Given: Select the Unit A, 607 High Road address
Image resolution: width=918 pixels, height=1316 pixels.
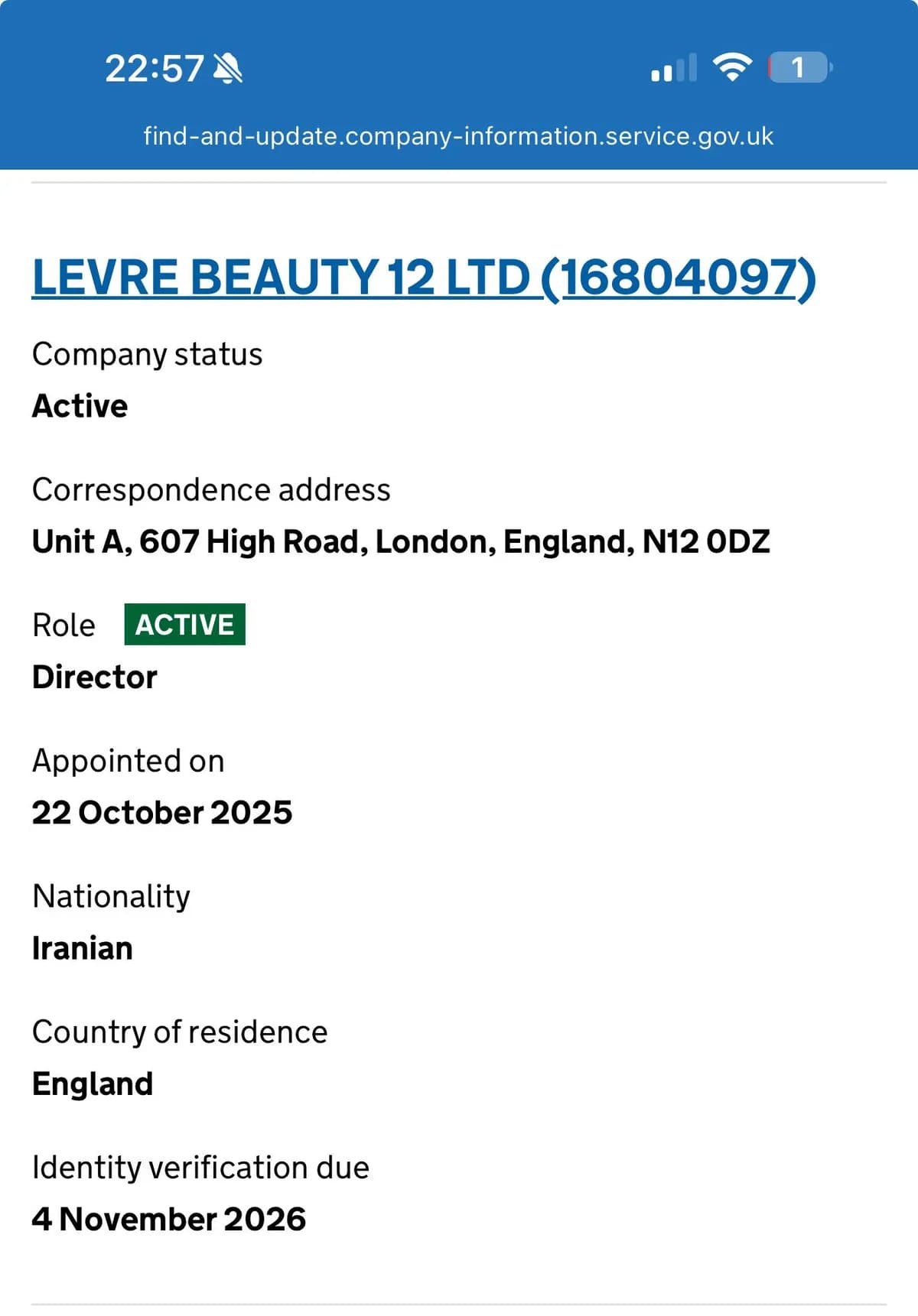Looking at the screenshot, I should tap(401, 541).
